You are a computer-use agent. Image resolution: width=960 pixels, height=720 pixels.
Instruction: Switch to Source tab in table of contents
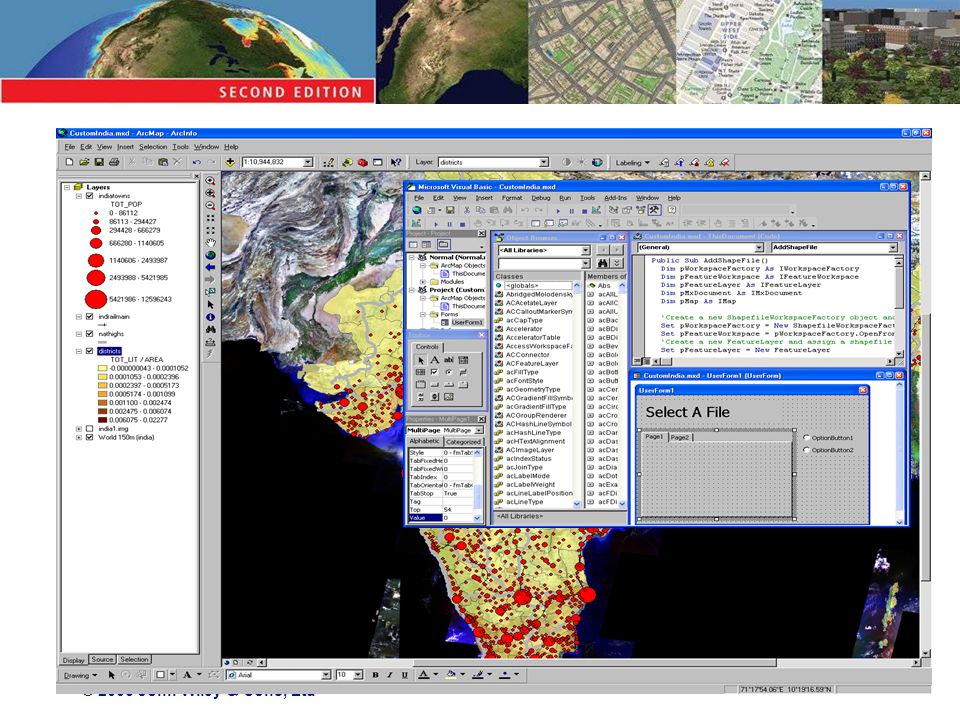102,659
